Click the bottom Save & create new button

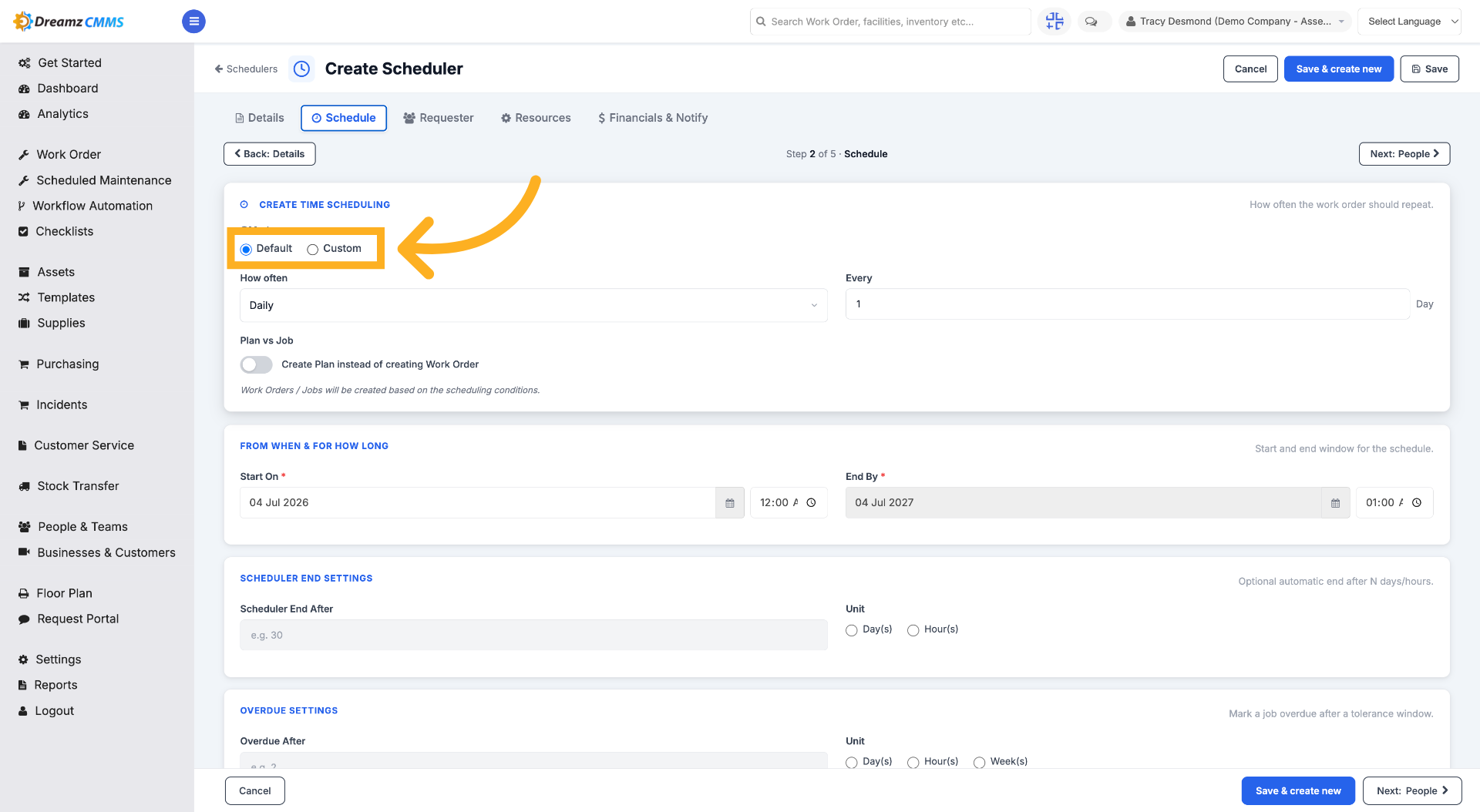pos(1298,791)
